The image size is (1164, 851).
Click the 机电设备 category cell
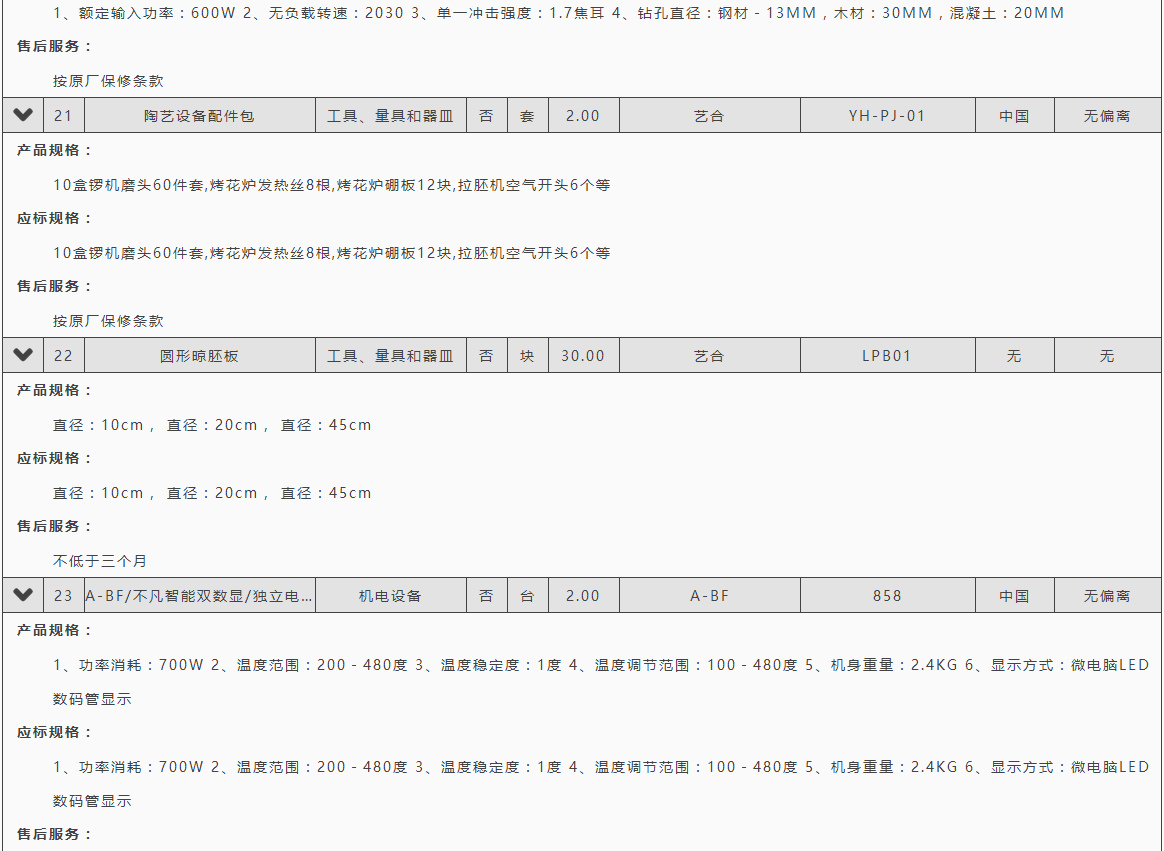point(390,596)
